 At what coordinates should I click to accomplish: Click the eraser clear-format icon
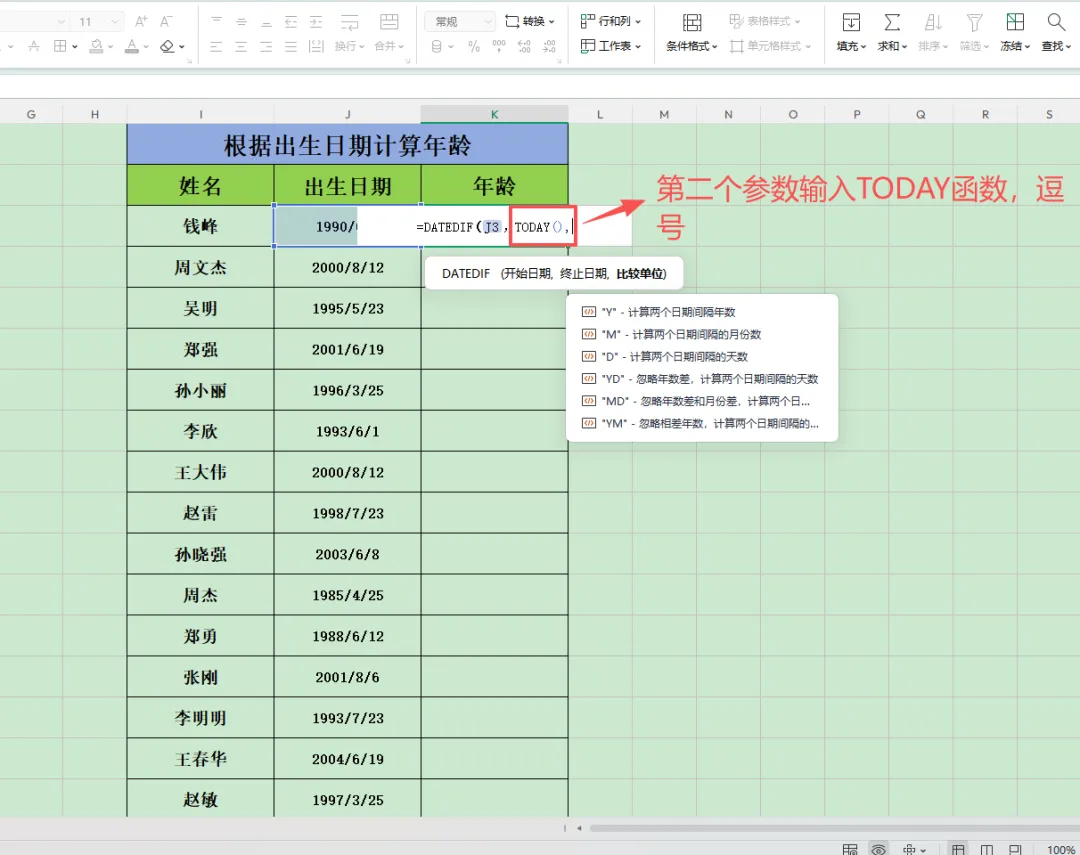click(x=167, y=46)
